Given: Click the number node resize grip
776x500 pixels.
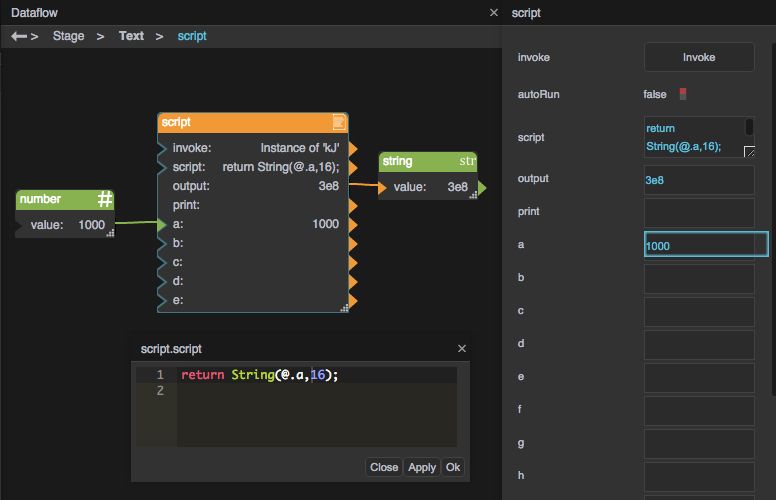Looking at the screenshot, I should 110,233.
